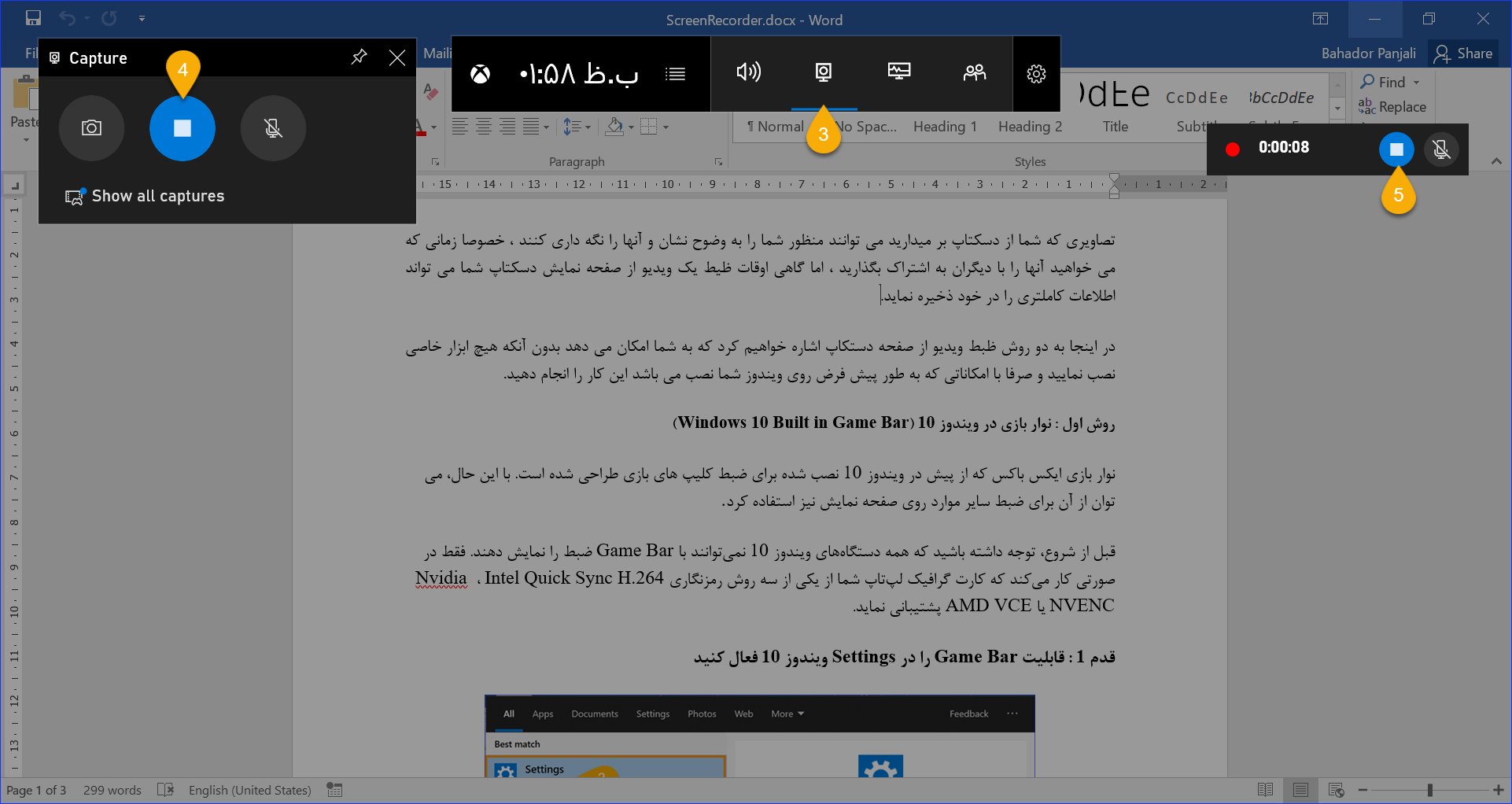Toggle the Game Bar capture widget
Viewport: 1512px width, 804px height.
pos(824,72)
